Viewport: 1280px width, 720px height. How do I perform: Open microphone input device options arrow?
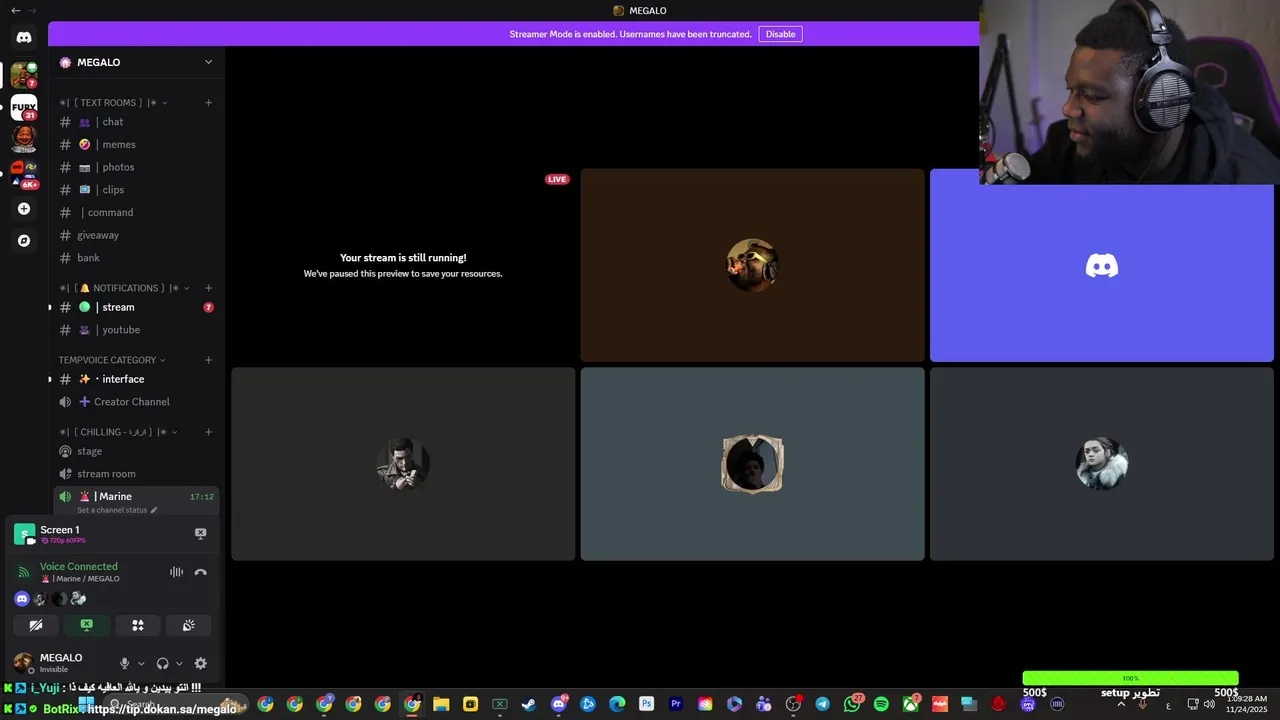[141, 663]
